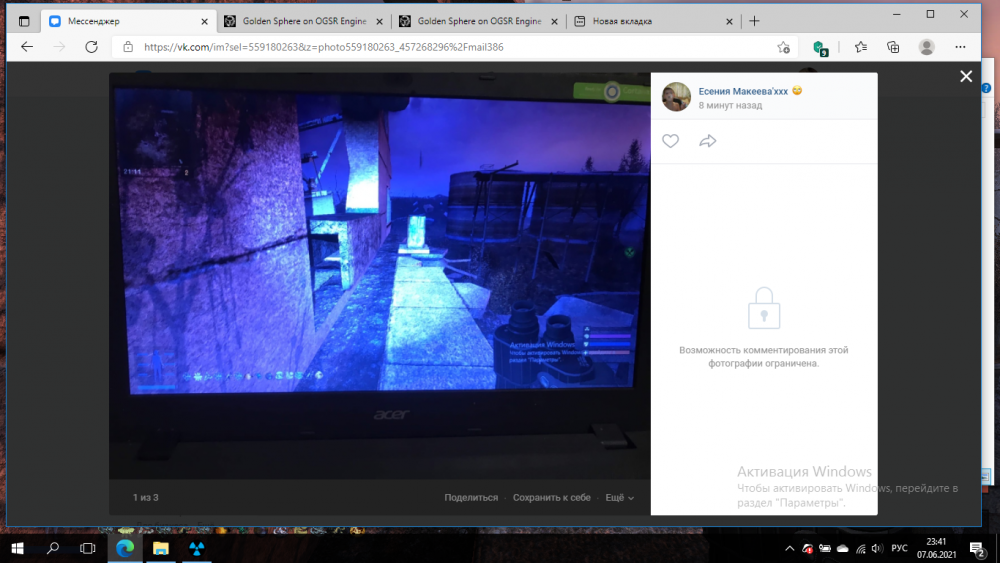
Task: Open the Edge settings three-dot menu
Action: click(x=961, y=47)
